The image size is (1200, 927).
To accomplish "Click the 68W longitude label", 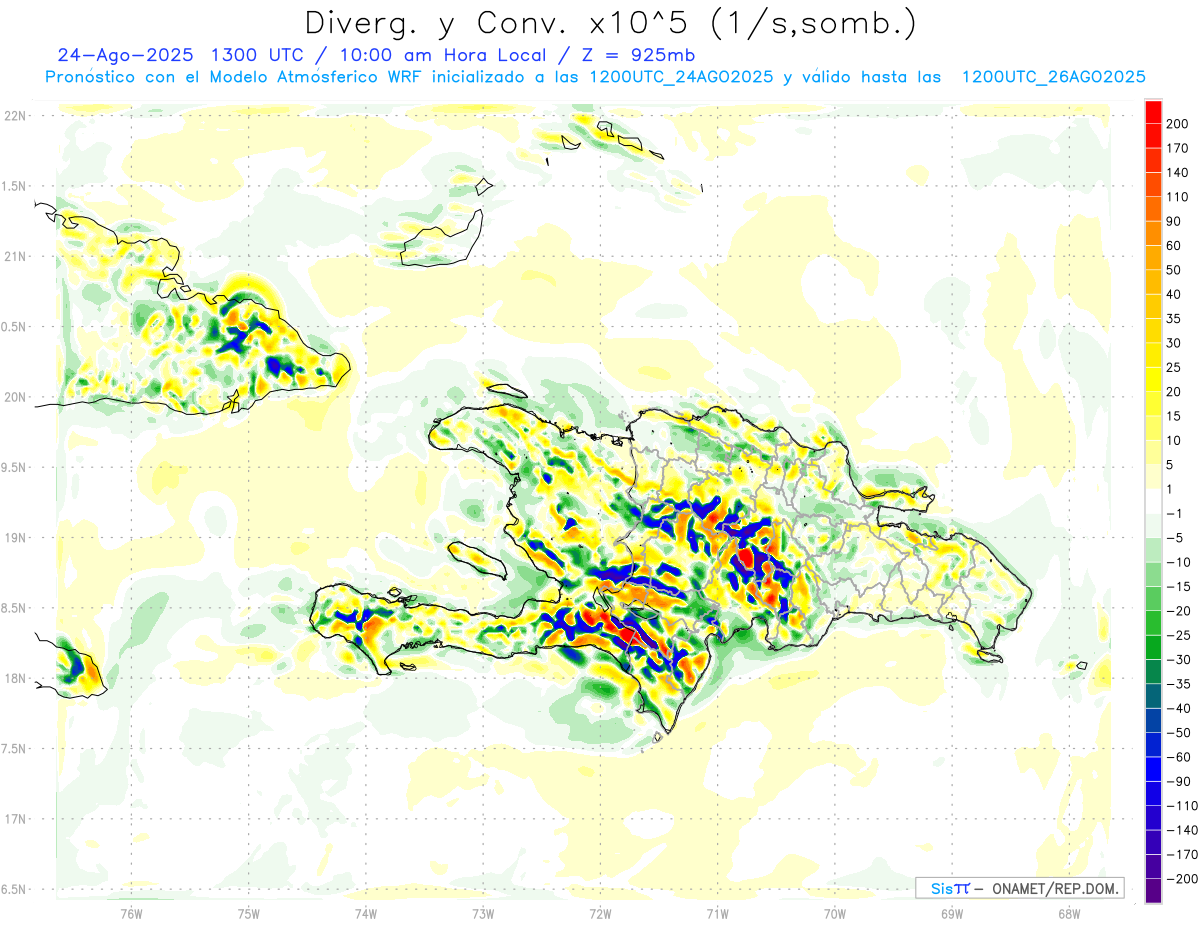I will click(x=1069, y=913).
